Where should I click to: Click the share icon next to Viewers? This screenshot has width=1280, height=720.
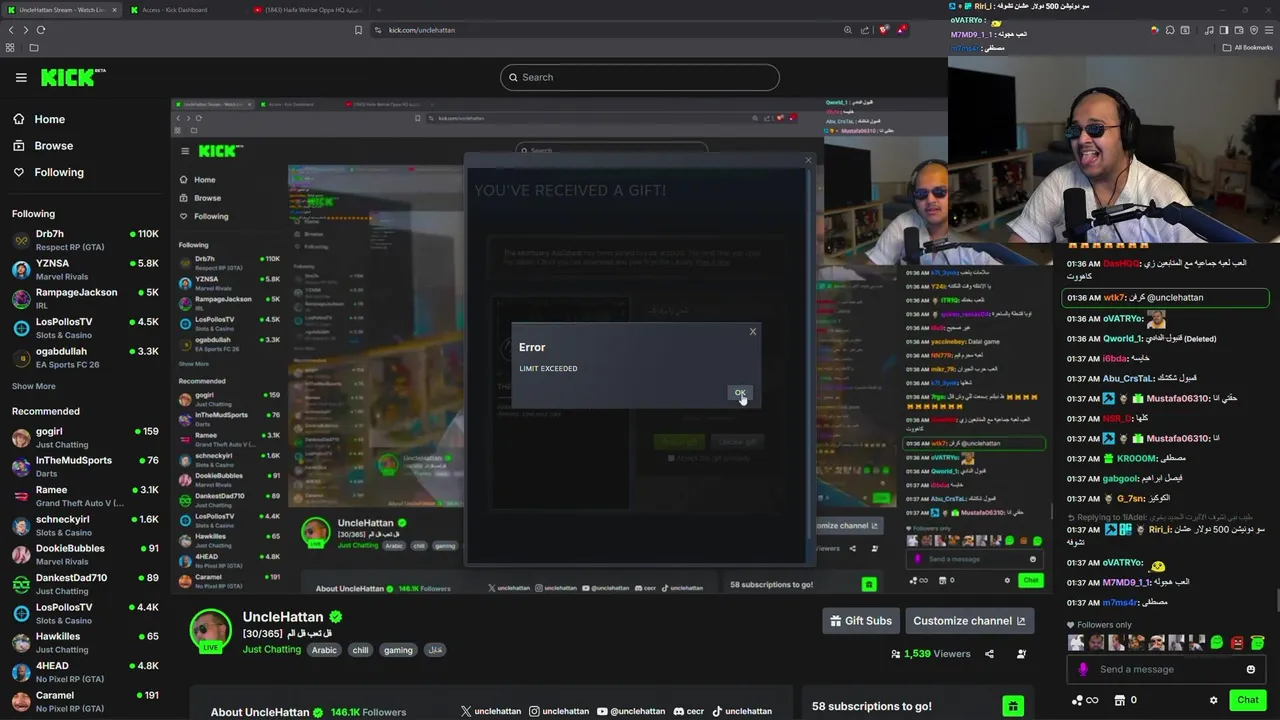tap(989, 654)
